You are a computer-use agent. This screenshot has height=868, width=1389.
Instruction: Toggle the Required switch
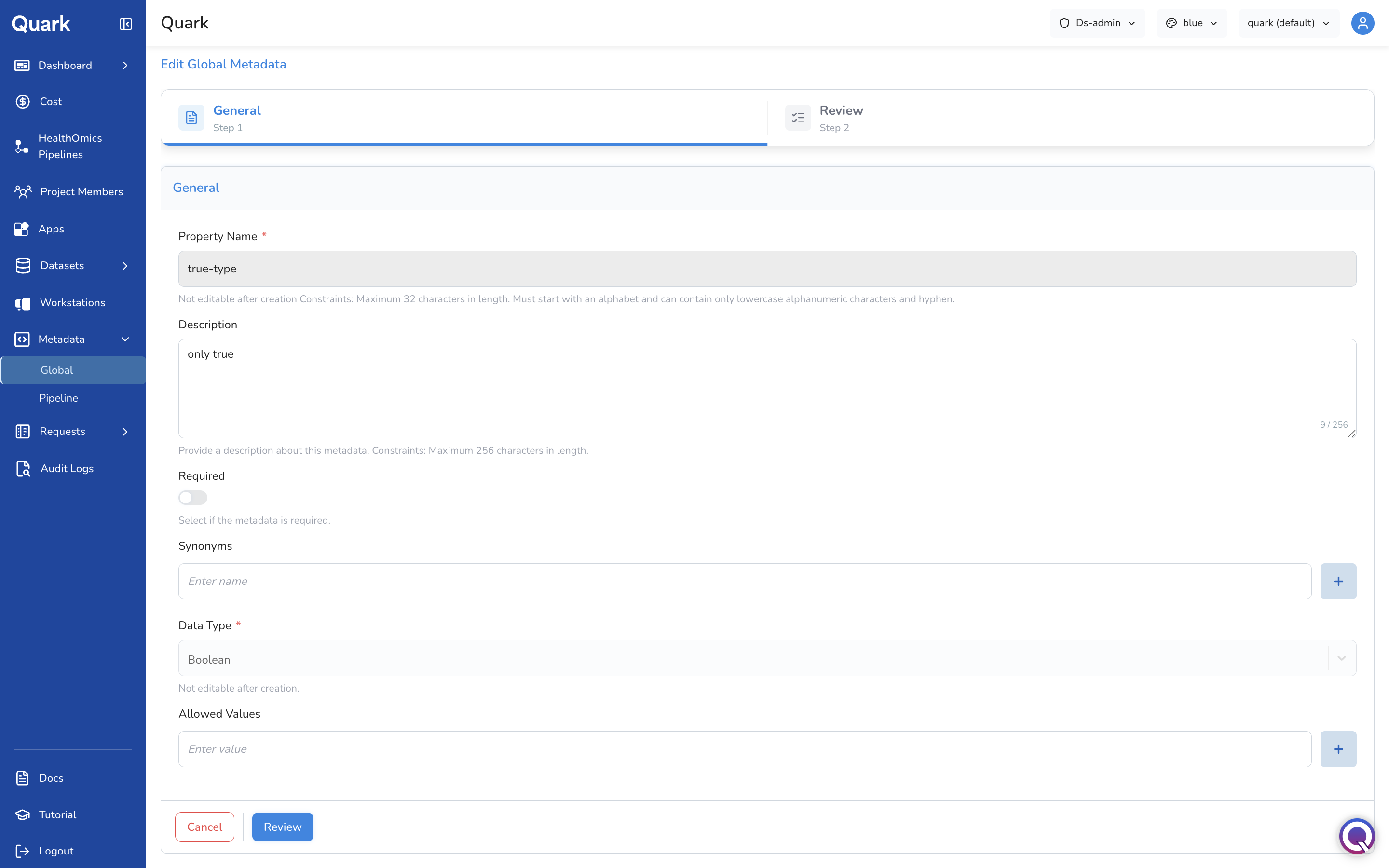point(193,498)
